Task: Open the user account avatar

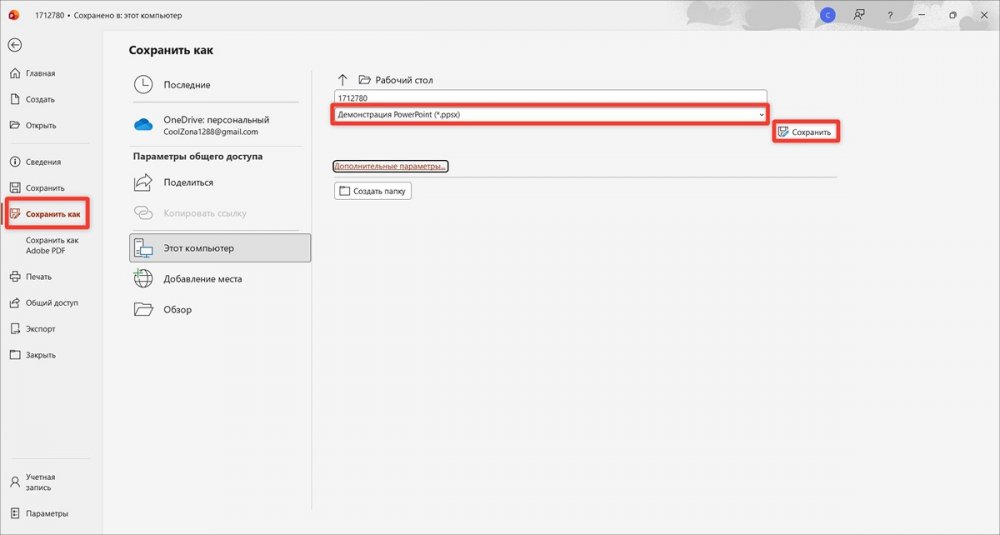Action: 827,15
